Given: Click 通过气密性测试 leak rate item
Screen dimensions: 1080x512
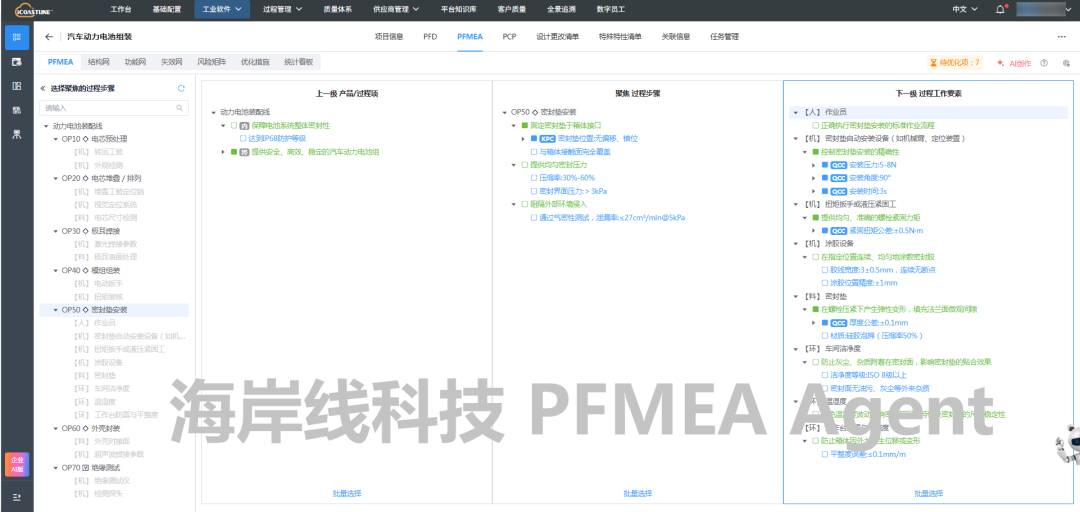Looking at the screenshot, I should pyautogui.click(x=612, y=218).
